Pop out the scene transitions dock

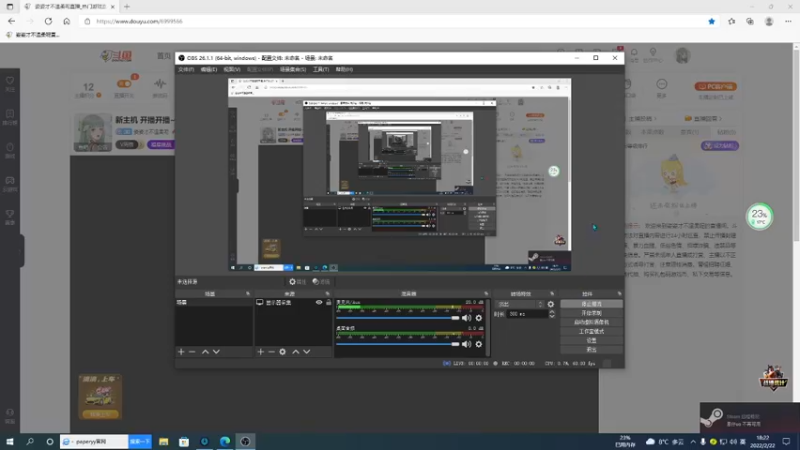tap(552, 294)
